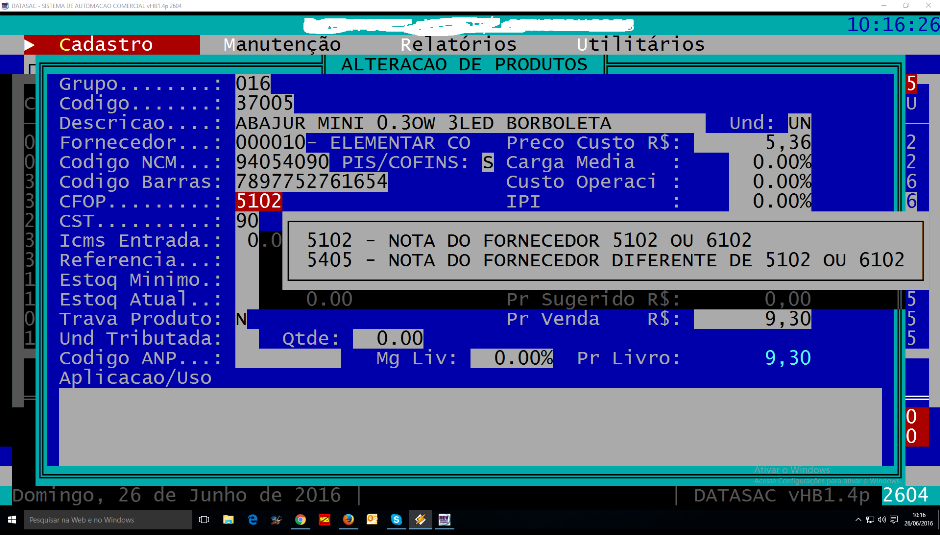
Task: Click the Pr Livro value 9,30
Action: [x=788, y=358]
